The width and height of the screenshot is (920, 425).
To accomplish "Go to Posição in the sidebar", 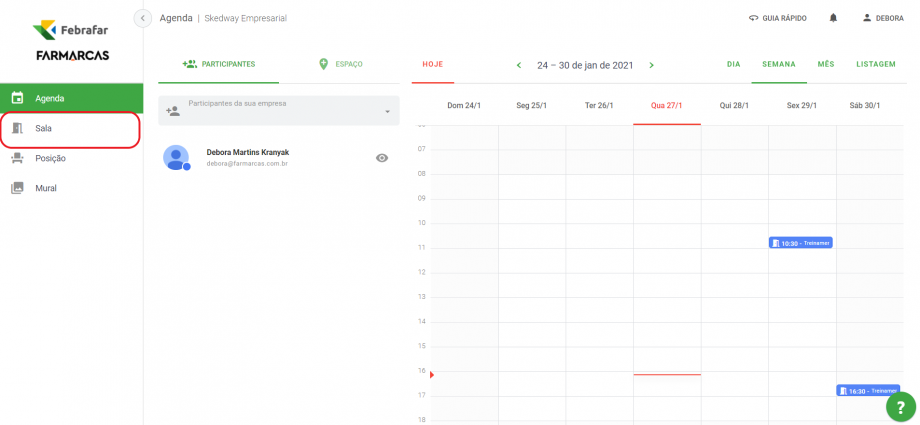I will point(50,158).
